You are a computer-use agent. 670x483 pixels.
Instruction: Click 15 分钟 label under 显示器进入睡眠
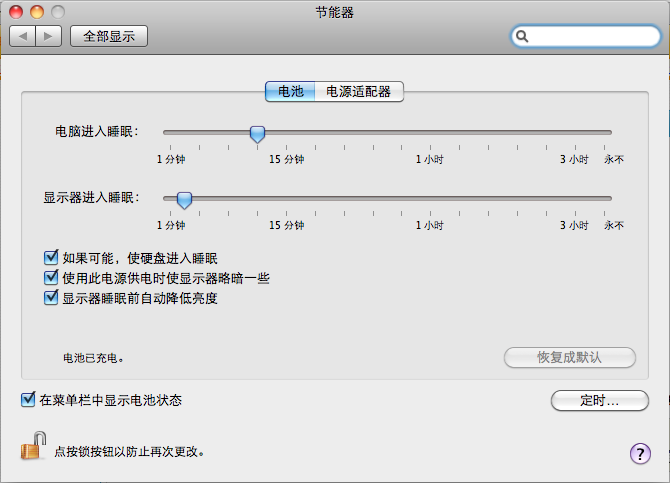point(286,225)
